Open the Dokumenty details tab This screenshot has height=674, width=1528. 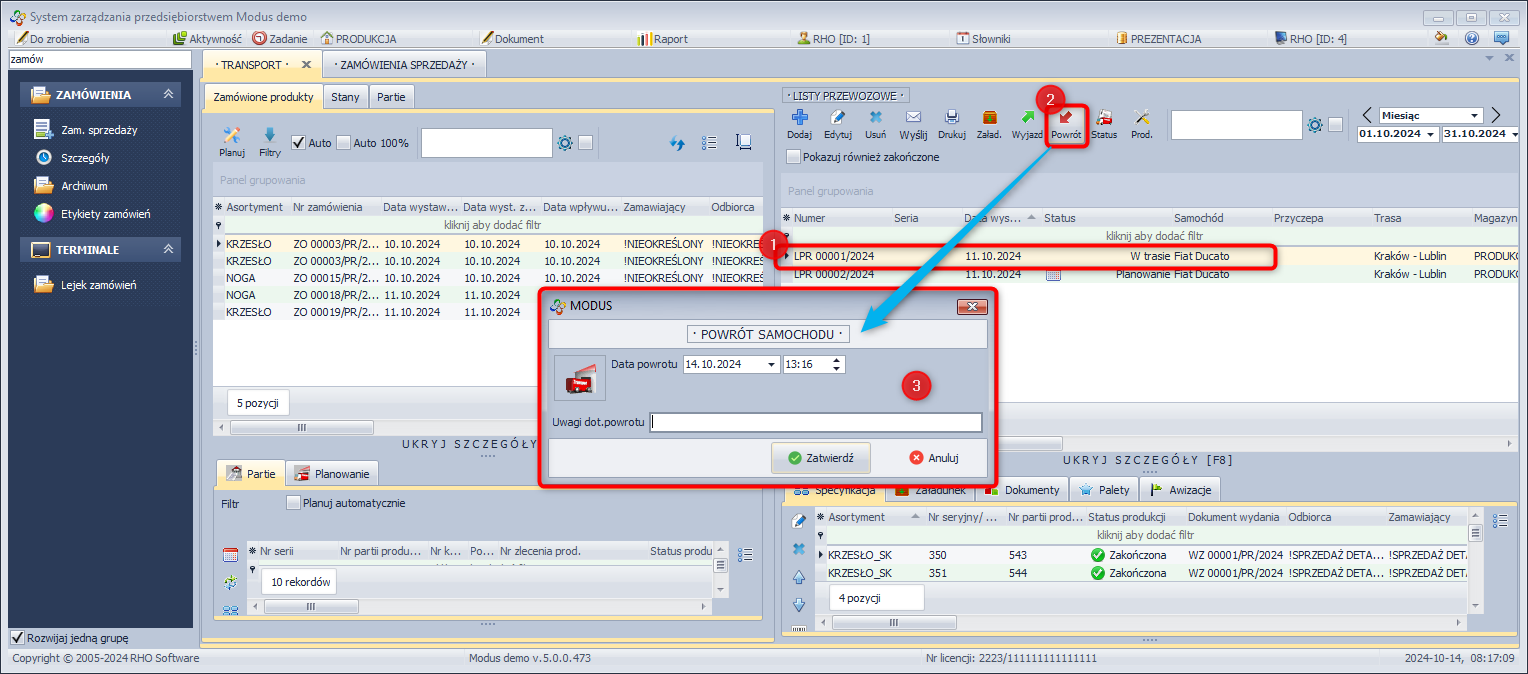(x=1022, y=490)
